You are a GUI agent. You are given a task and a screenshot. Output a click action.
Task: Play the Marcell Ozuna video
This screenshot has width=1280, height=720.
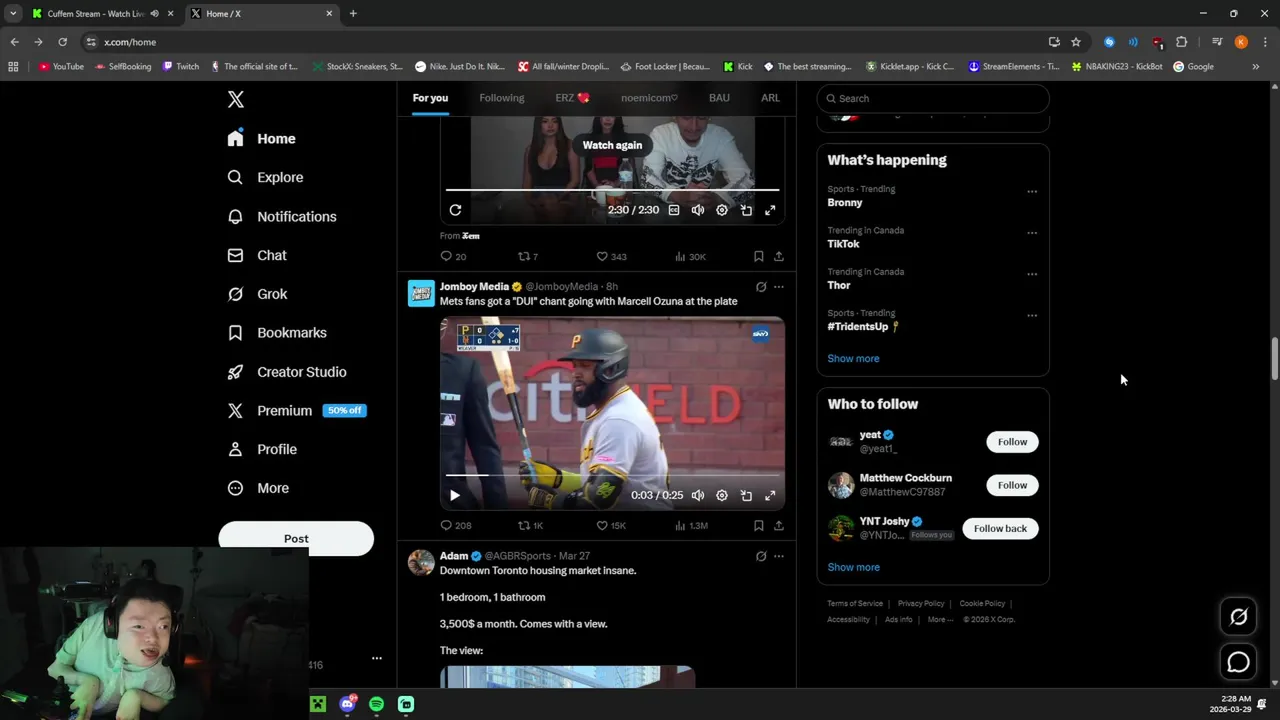pyautogui.click(x=454, y=495)
